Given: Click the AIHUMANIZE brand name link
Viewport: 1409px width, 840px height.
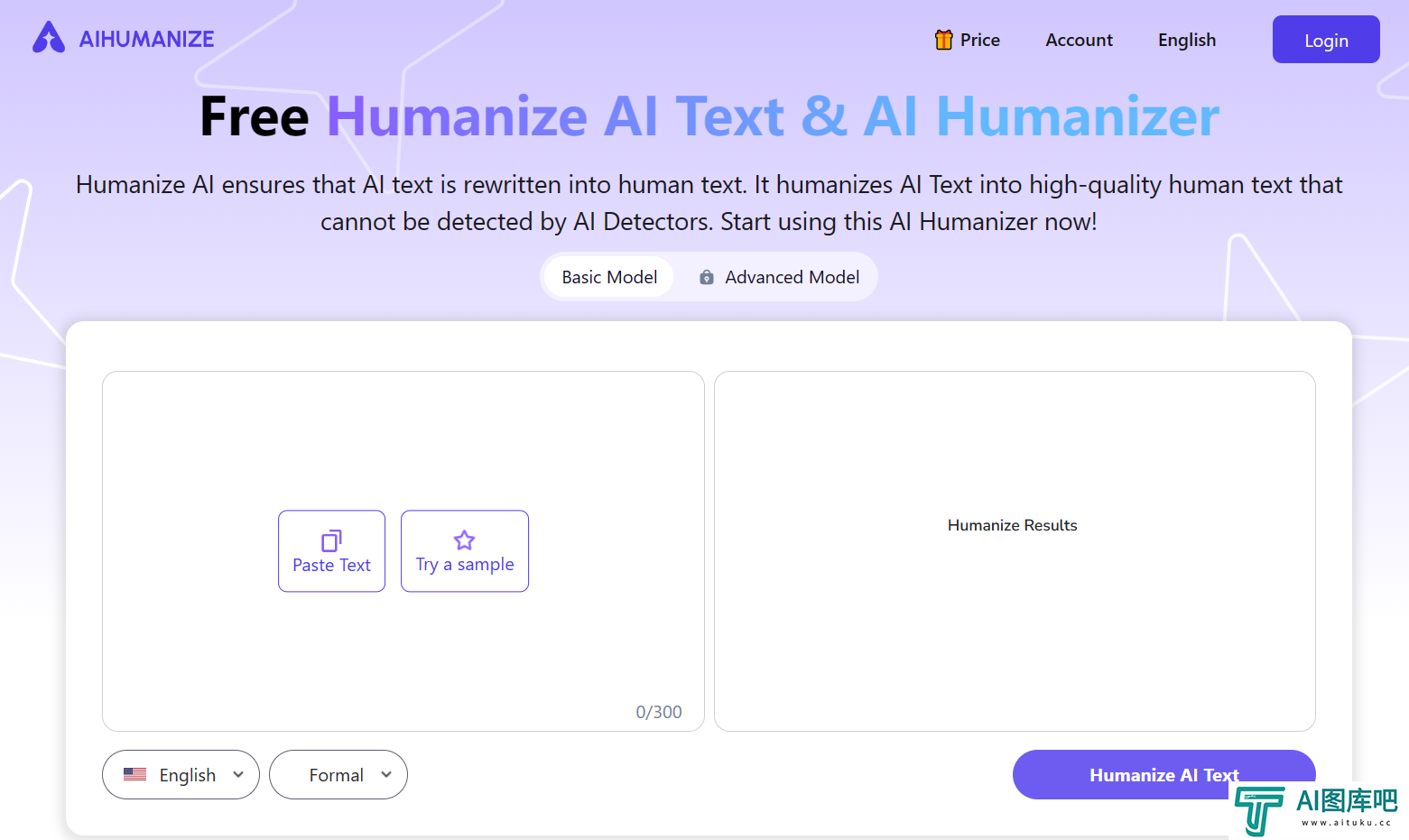Looking at the screenshot, I should [146, 39].
